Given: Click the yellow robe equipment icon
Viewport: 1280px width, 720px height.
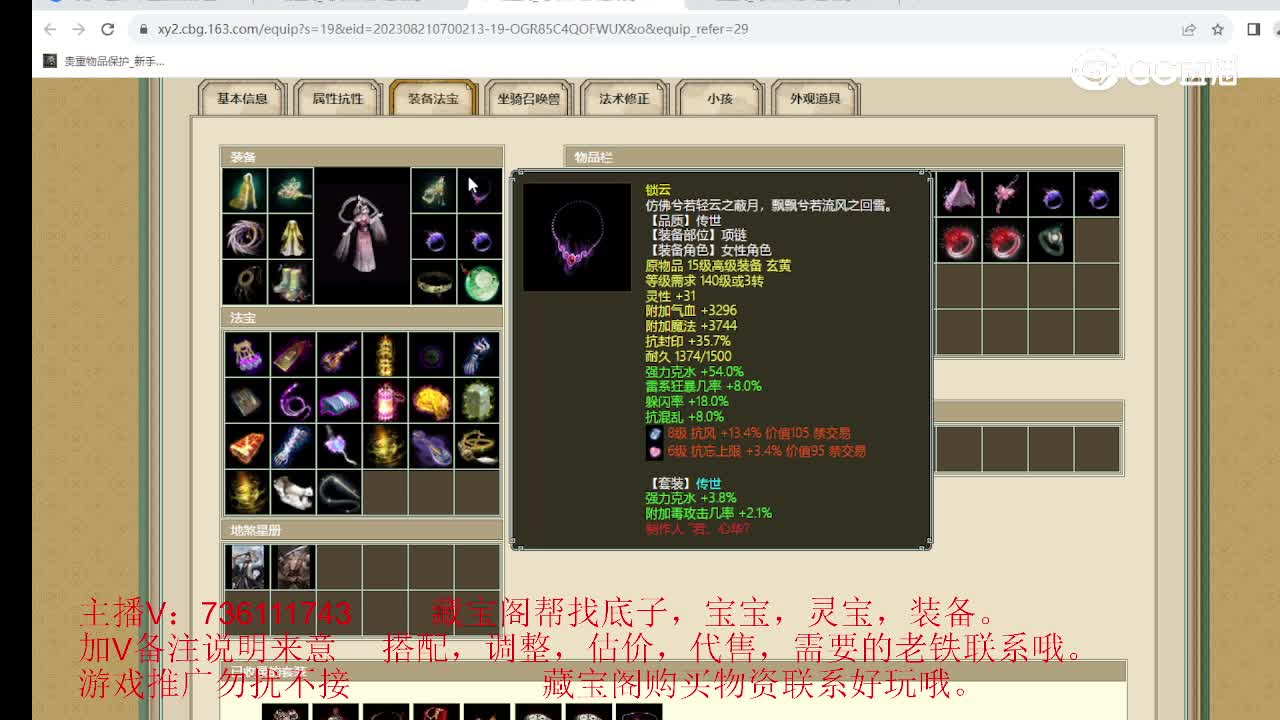Looking at the screenshot, I should (291, 237).
